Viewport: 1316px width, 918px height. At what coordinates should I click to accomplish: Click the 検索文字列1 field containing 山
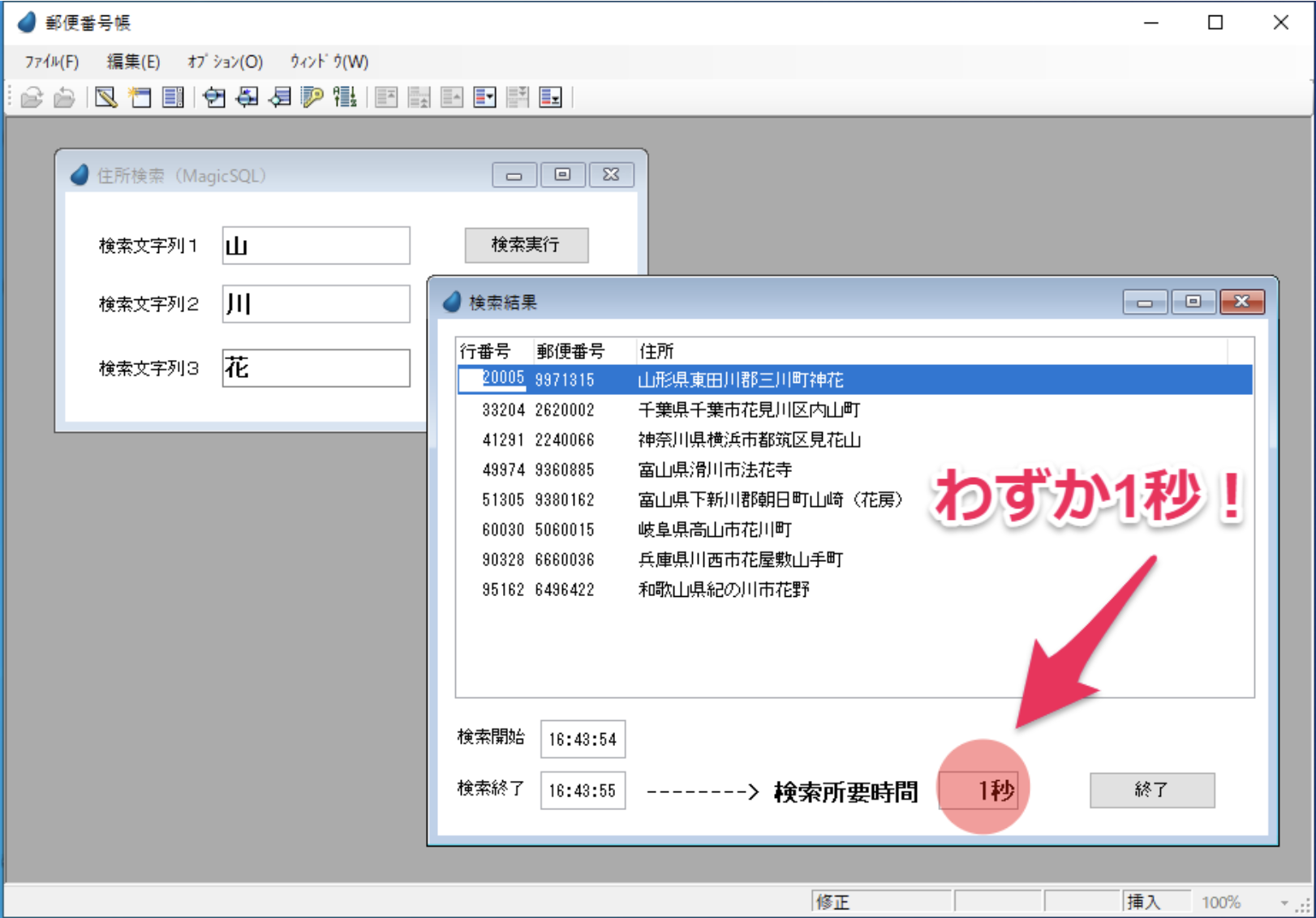[316, 246]
